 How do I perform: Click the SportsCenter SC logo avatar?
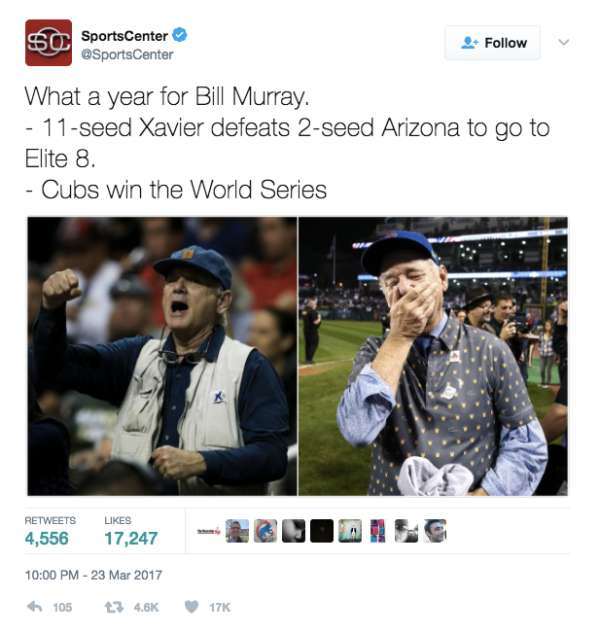(x=48, y=42)
